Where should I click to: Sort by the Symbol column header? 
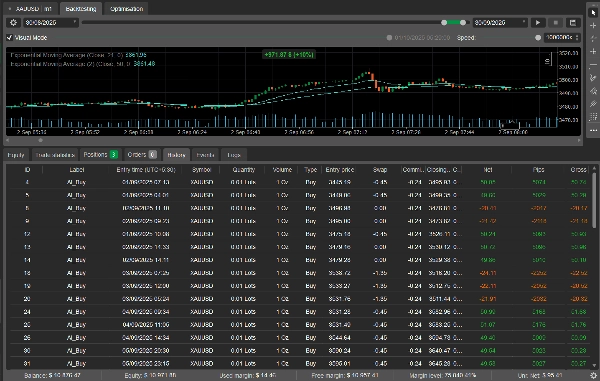pos(201,169)
